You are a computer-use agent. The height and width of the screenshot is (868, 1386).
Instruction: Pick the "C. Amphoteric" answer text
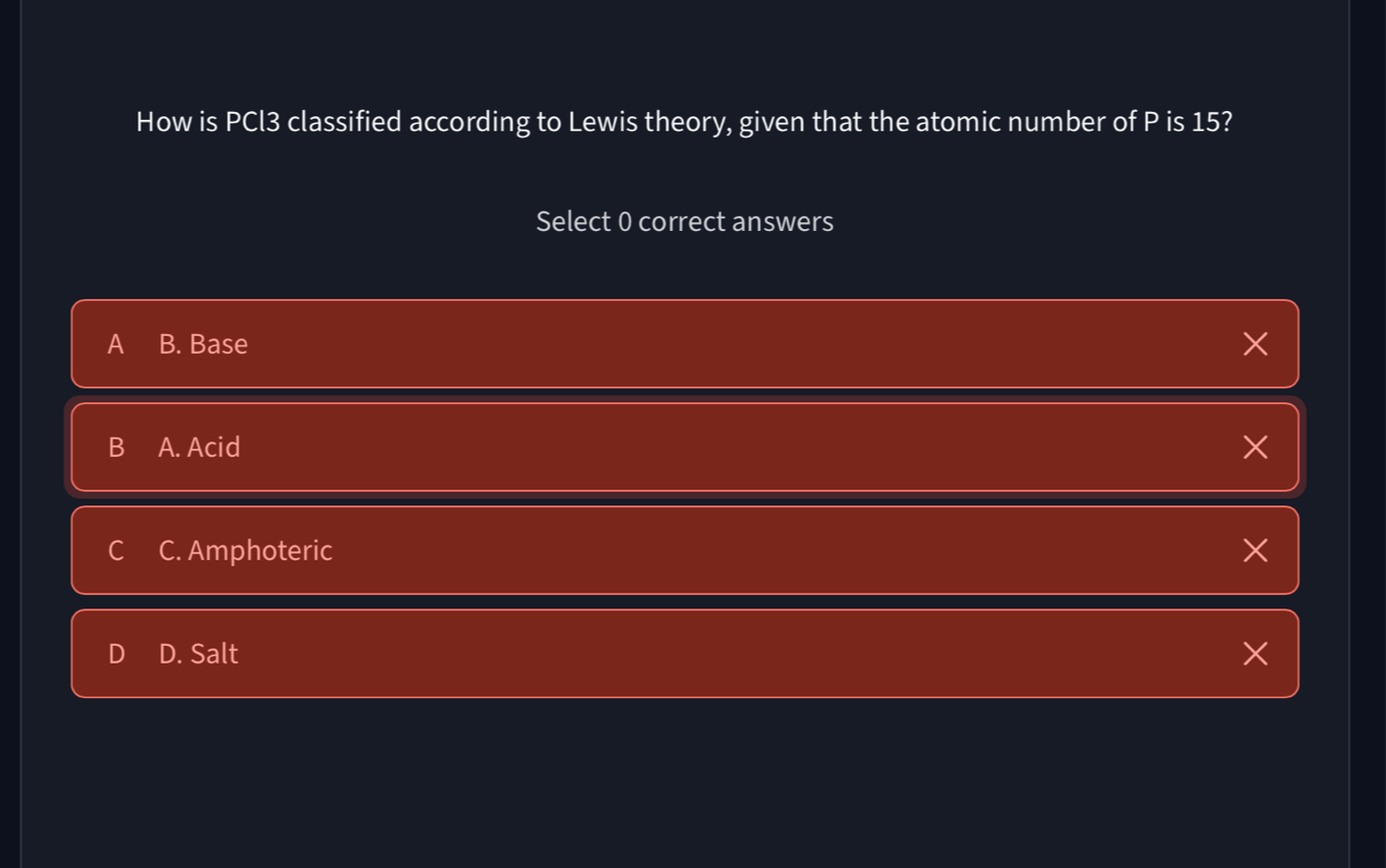246,550
